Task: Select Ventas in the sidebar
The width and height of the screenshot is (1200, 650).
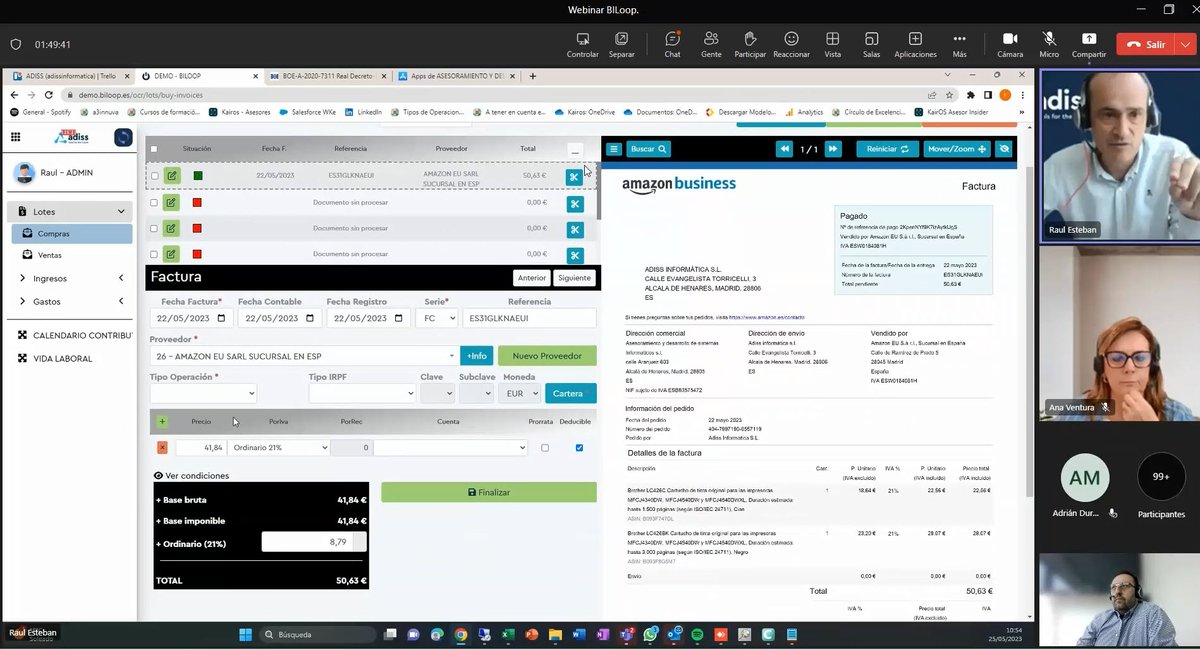Action: (72, 256)
